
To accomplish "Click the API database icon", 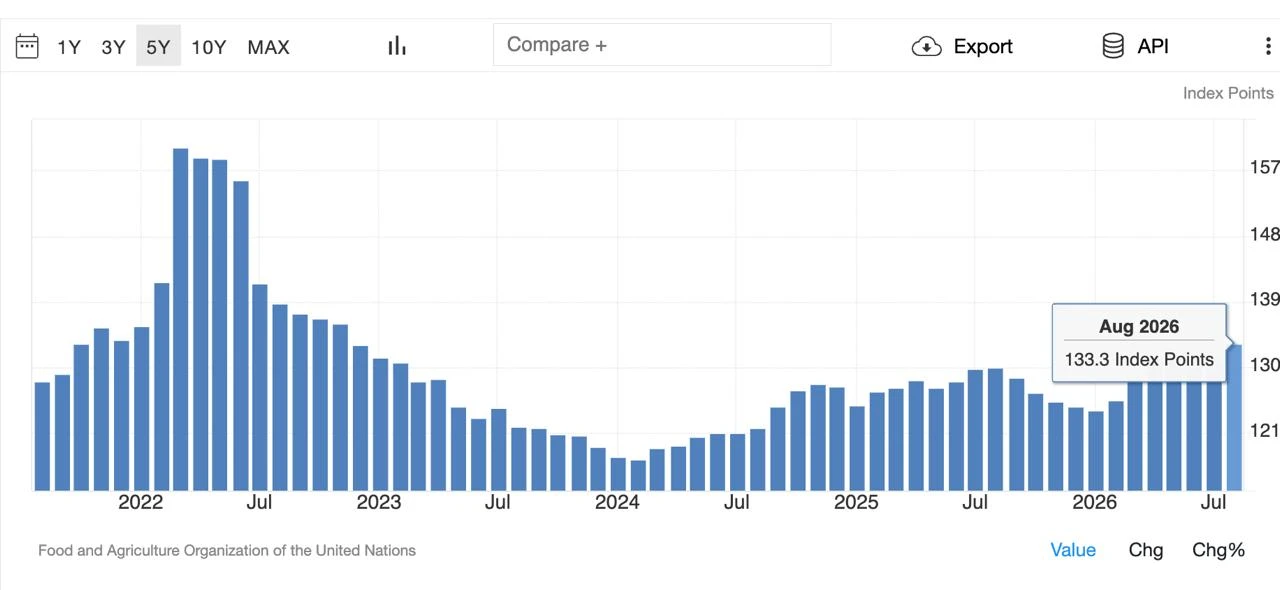I will coord(1113,46).
